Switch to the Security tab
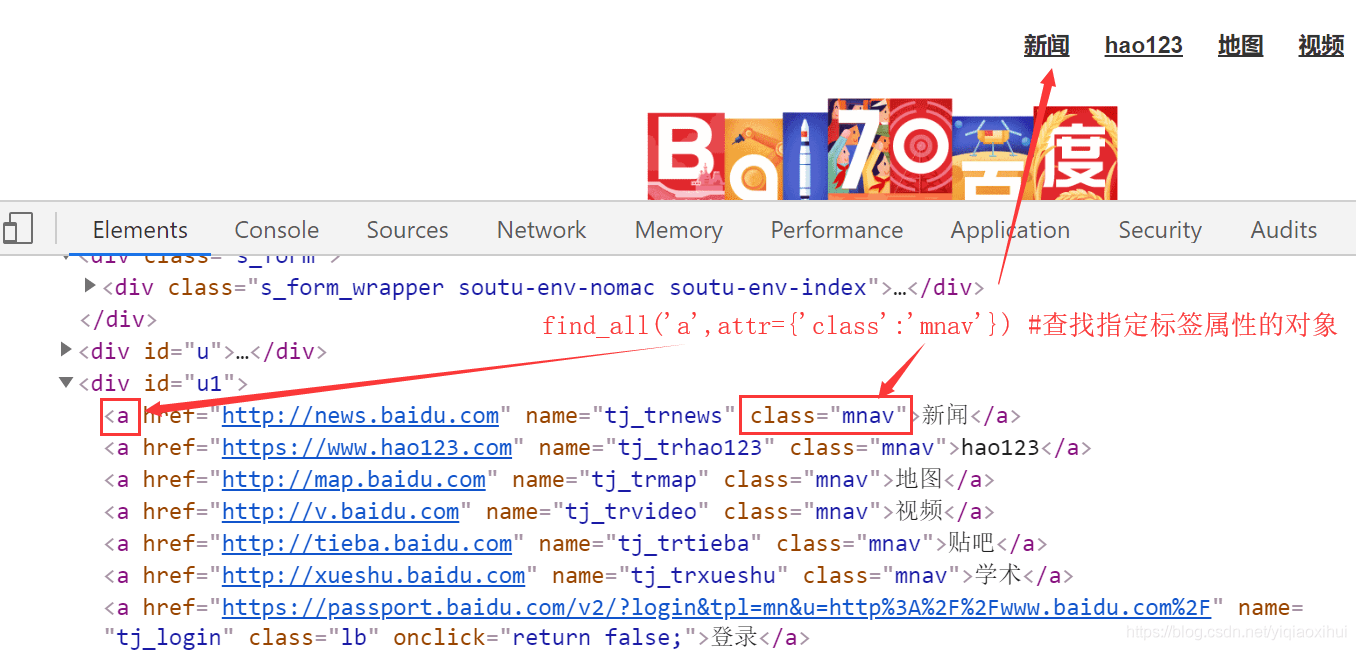The height and width of the screenshot is (650, 1356). pyautogui.click(x=1160, y=230)
